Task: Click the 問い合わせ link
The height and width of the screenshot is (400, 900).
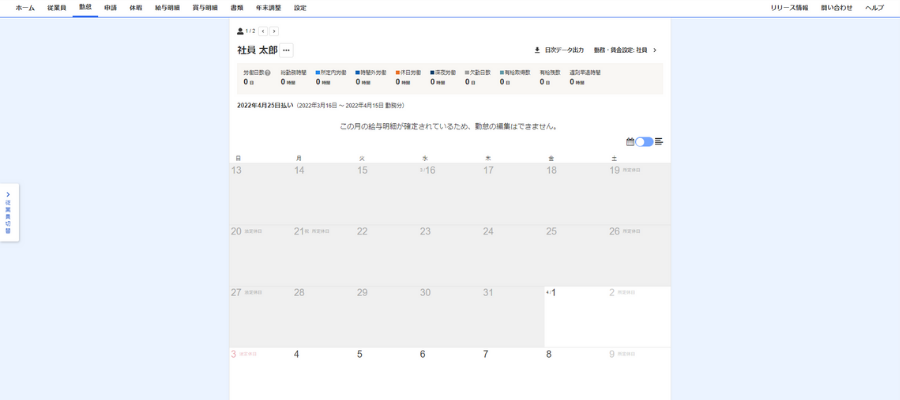Action: (x=836, y=8)
